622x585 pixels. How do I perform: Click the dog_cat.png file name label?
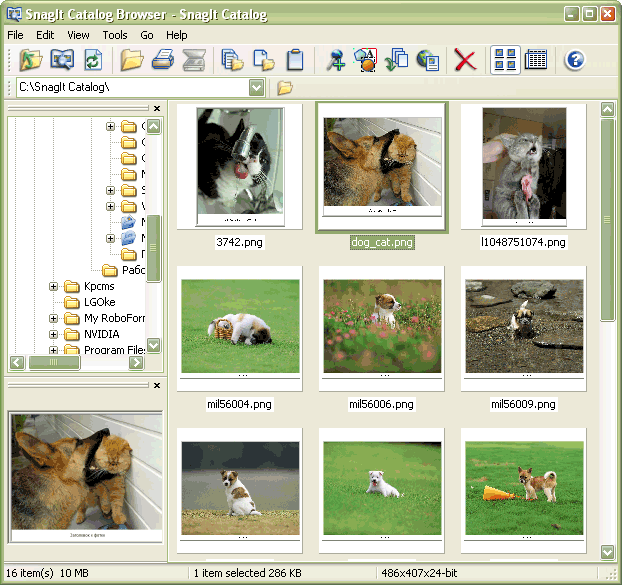click(x=382, y=242)
